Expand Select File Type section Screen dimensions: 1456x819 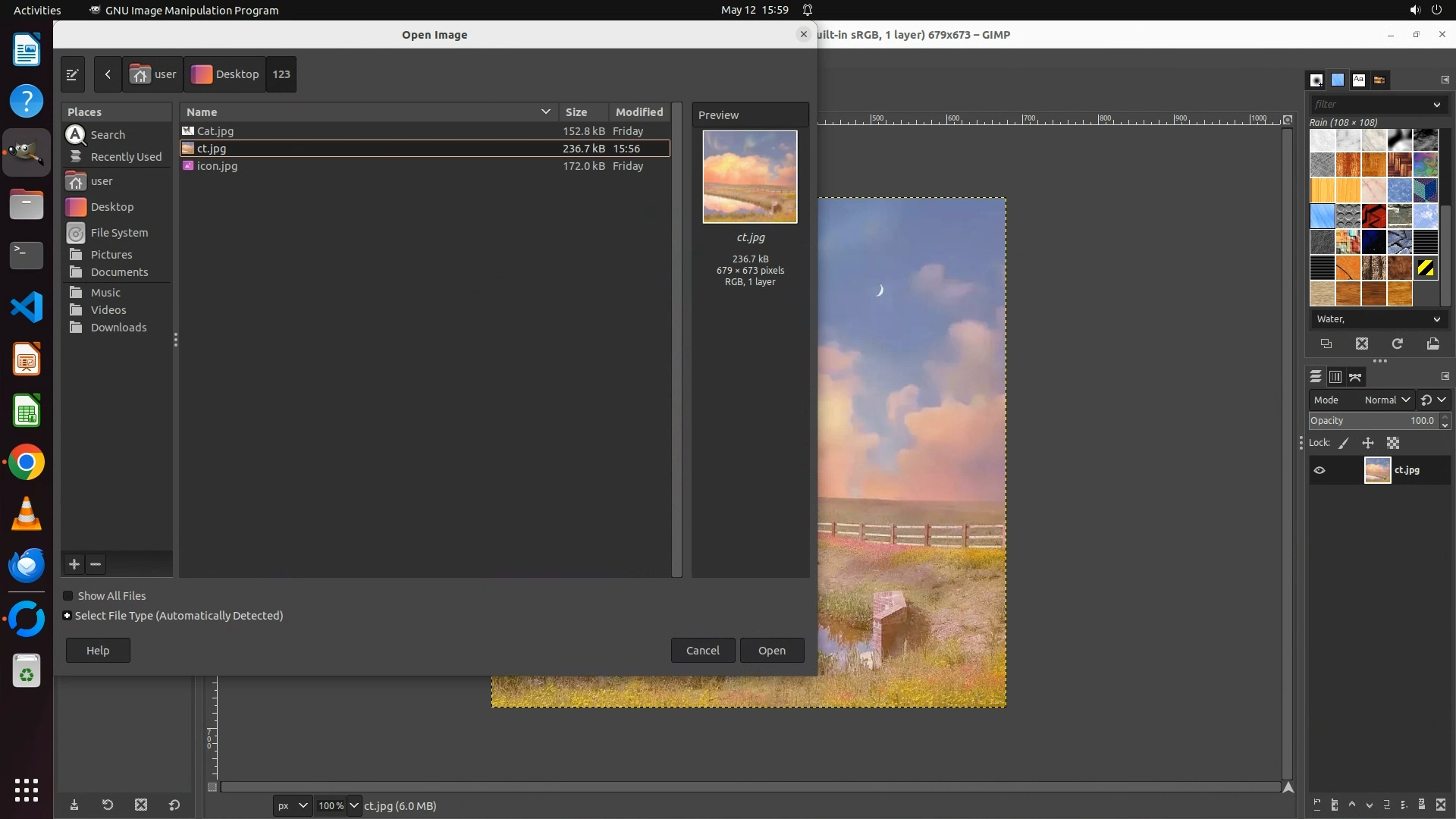(67, 616)
